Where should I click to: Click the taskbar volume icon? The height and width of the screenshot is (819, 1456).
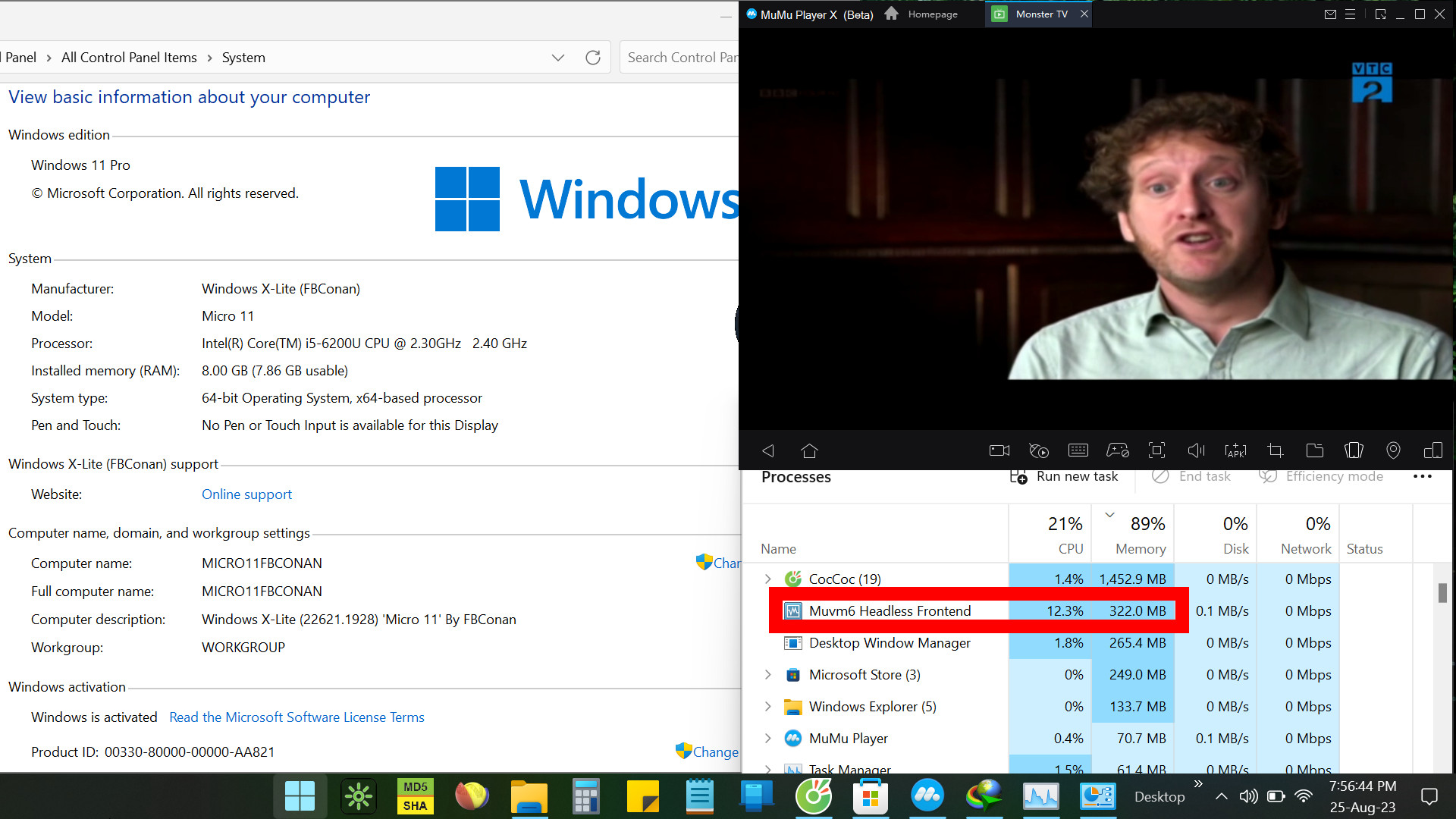1248,796
